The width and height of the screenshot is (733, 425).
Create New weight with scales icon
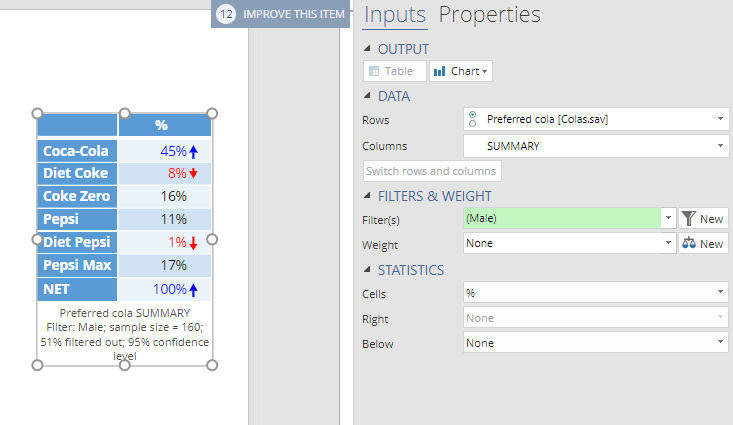tap(704, 244)
